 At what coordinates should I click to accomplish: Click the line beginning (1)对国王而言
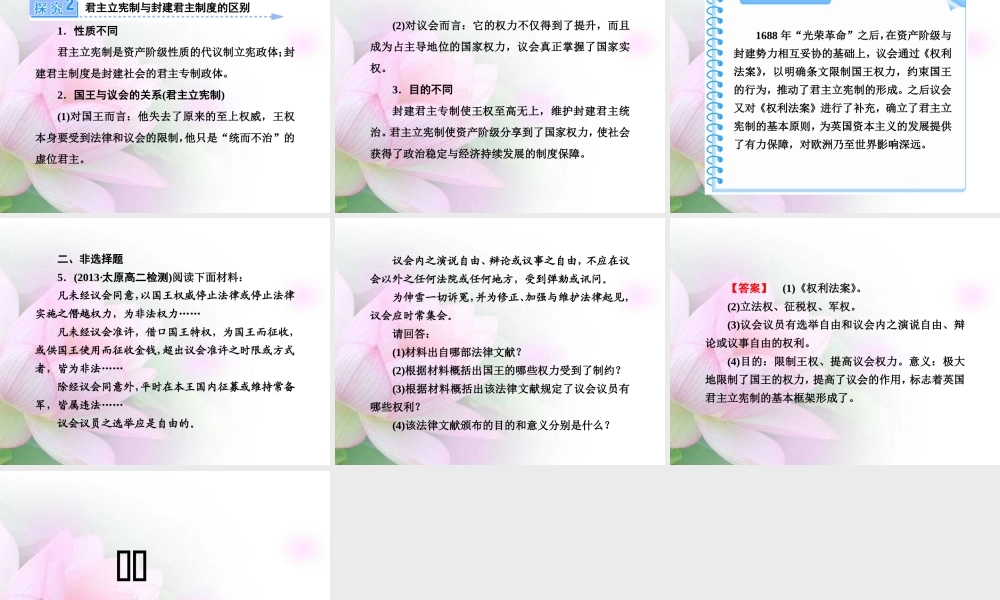[176, 117]
